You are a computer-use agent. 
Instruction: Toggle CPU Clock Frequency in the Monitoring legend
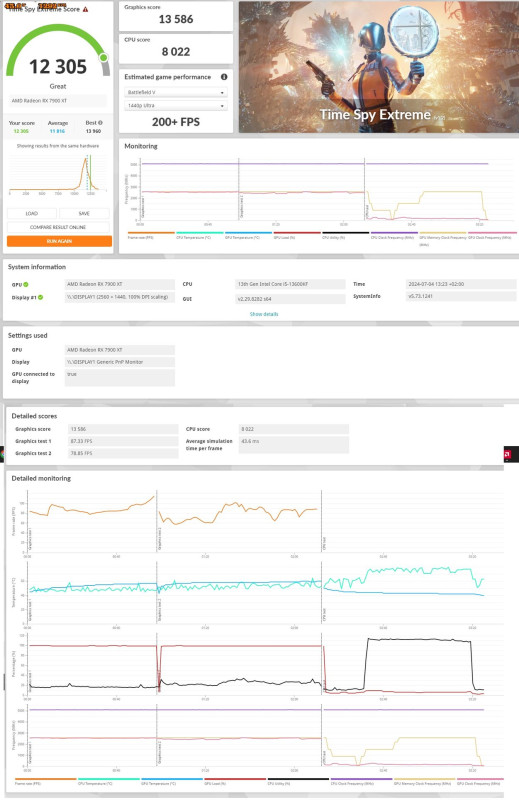[394, 235]
